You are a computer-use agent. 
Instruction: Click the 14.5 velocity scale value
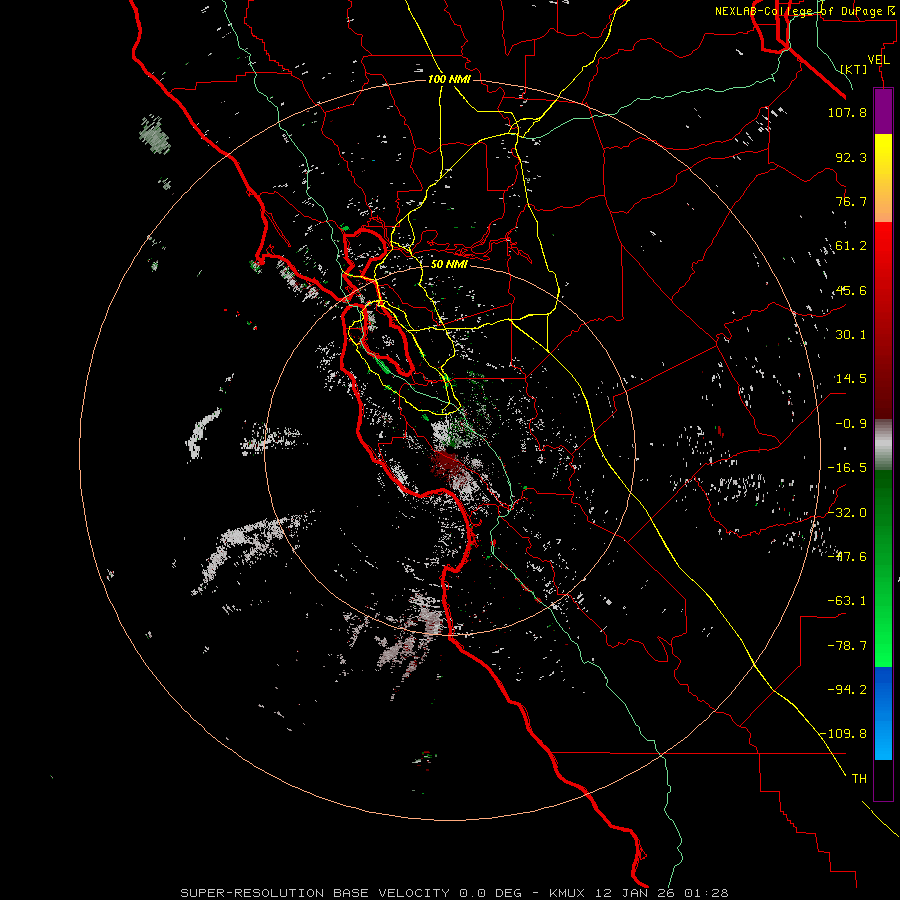pos(851,379)
